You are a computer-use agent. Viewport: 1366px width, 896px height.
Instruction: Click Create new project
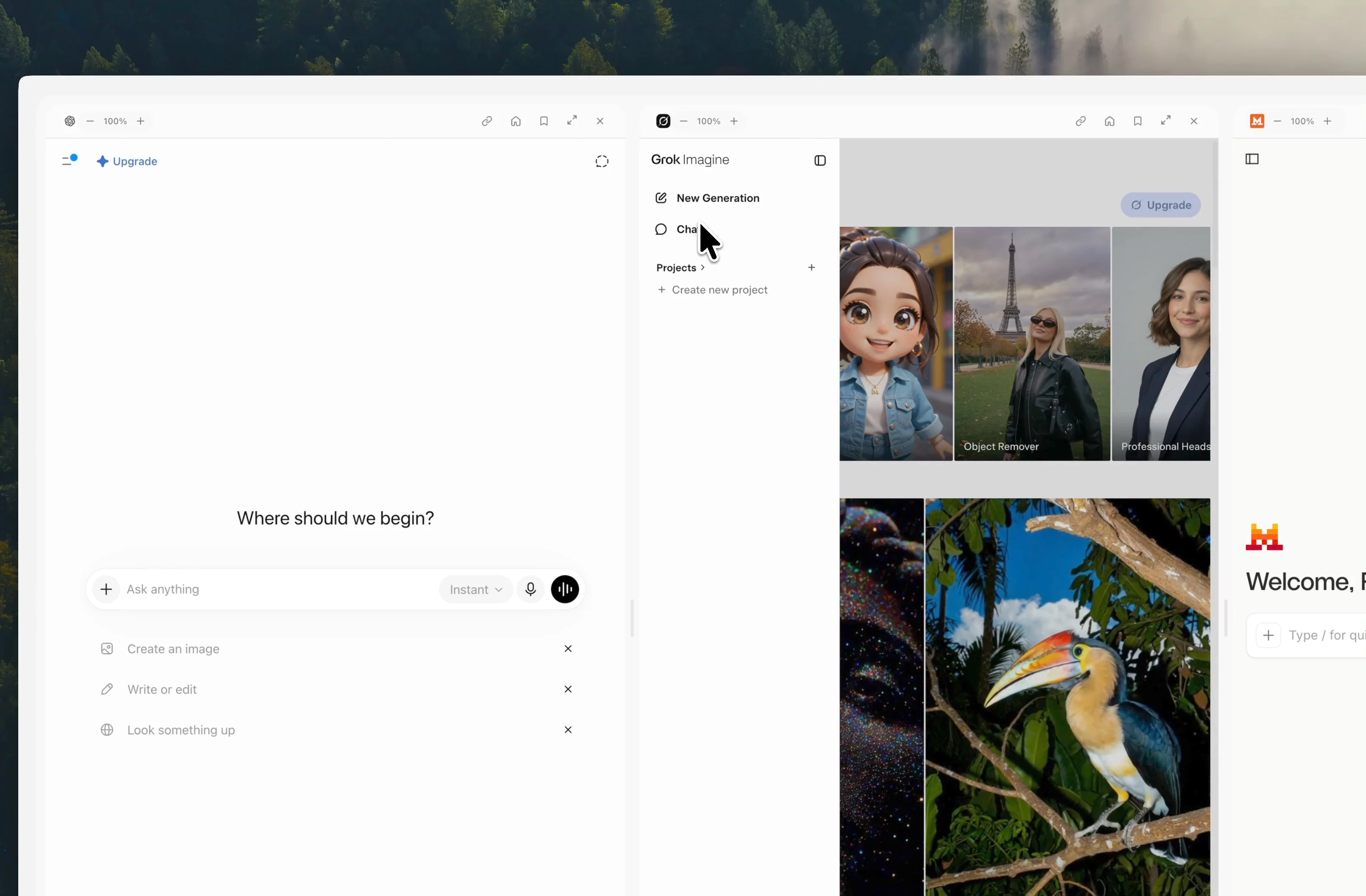pyautogui.click(x=712, y=290)
